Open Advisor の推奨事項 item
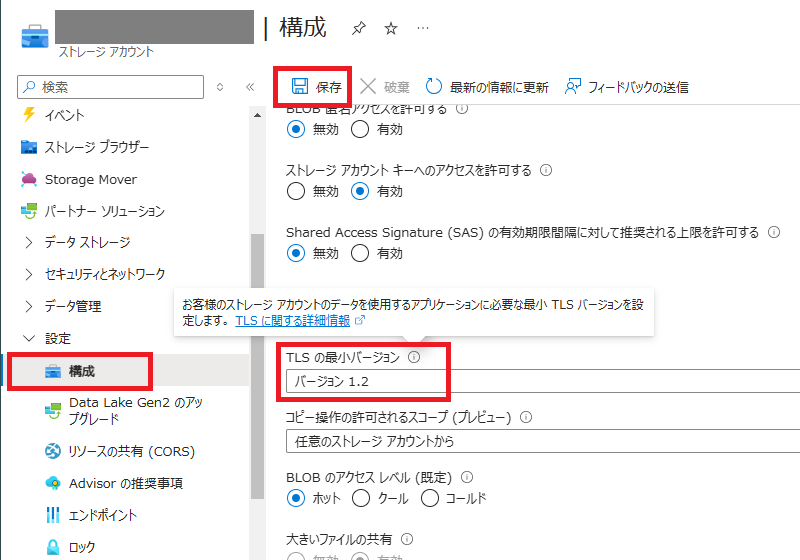Viewport: 800px width, 560px height. [x=126, y=483]
